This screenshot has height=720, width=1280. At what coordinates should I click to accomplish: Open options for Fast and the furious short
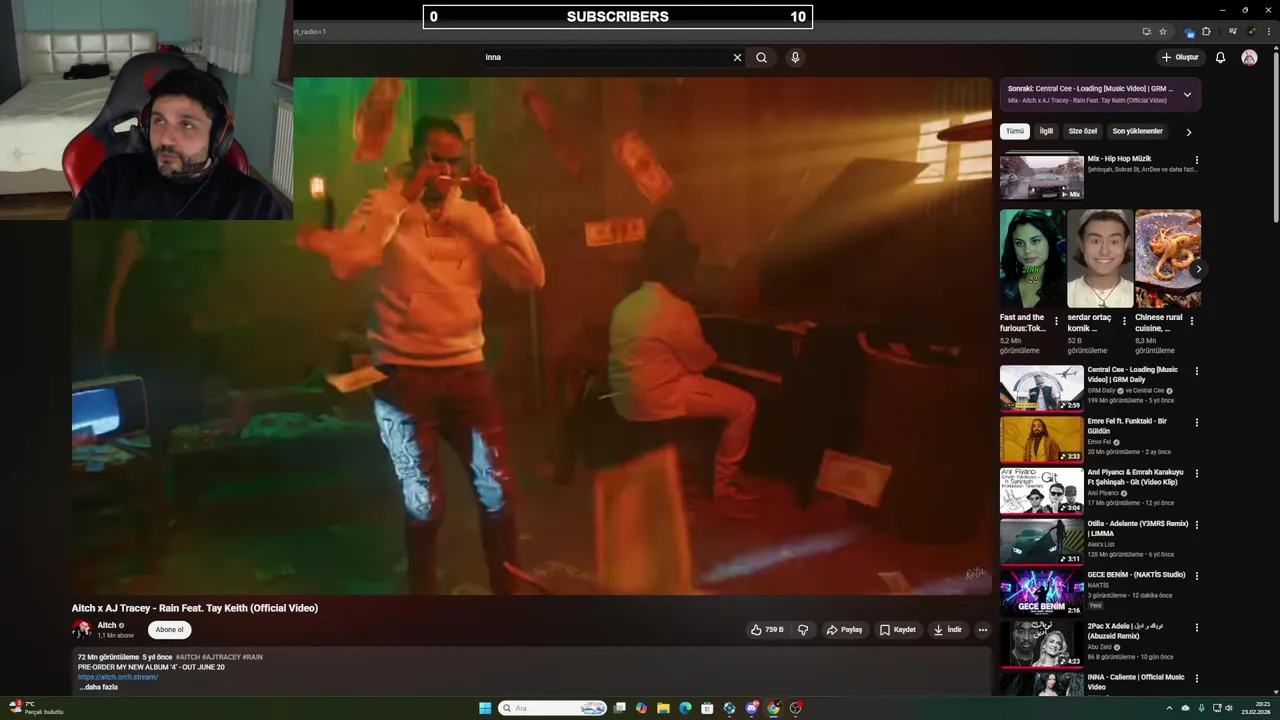(1056, 321)
